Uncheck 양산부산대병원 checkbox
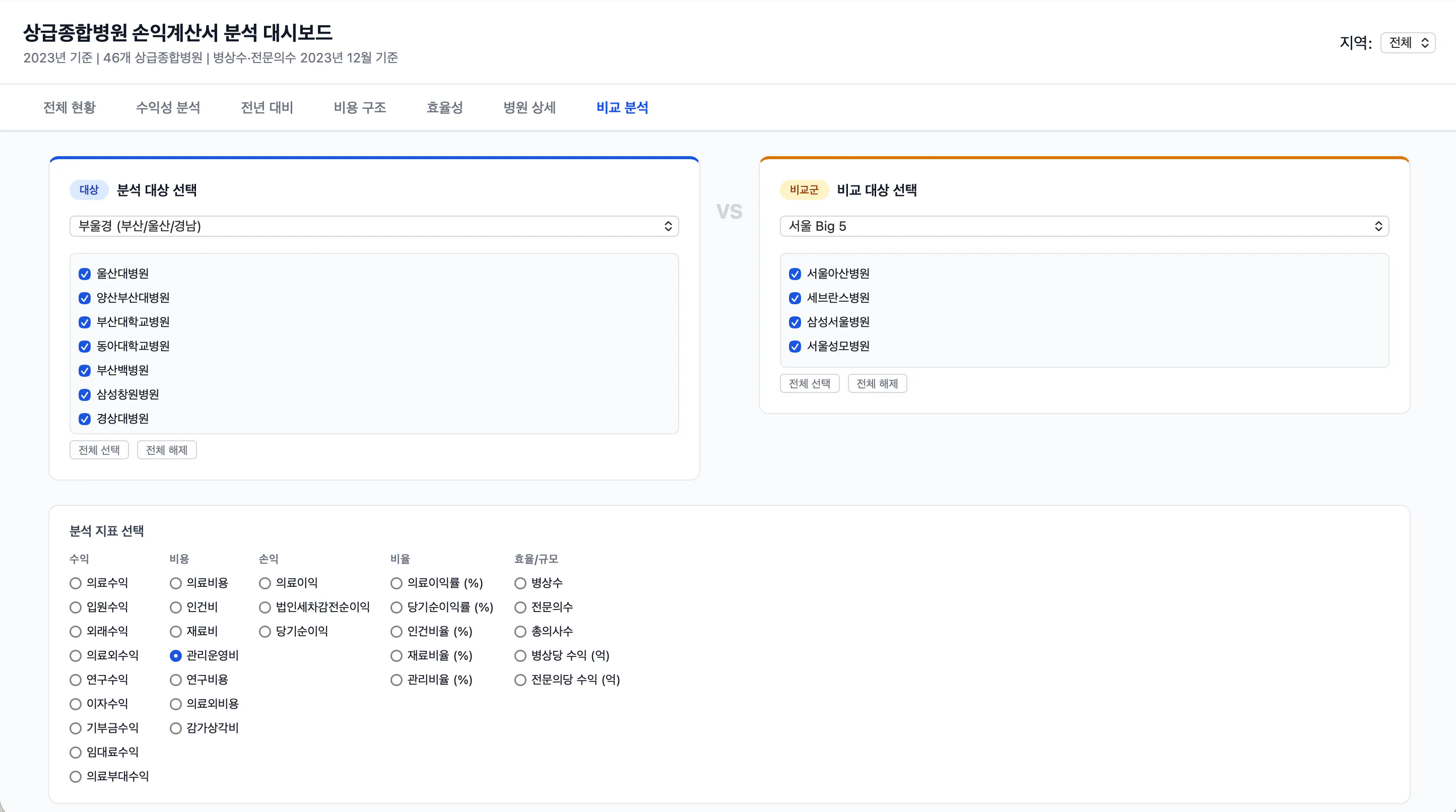 [x=85, y=298]
